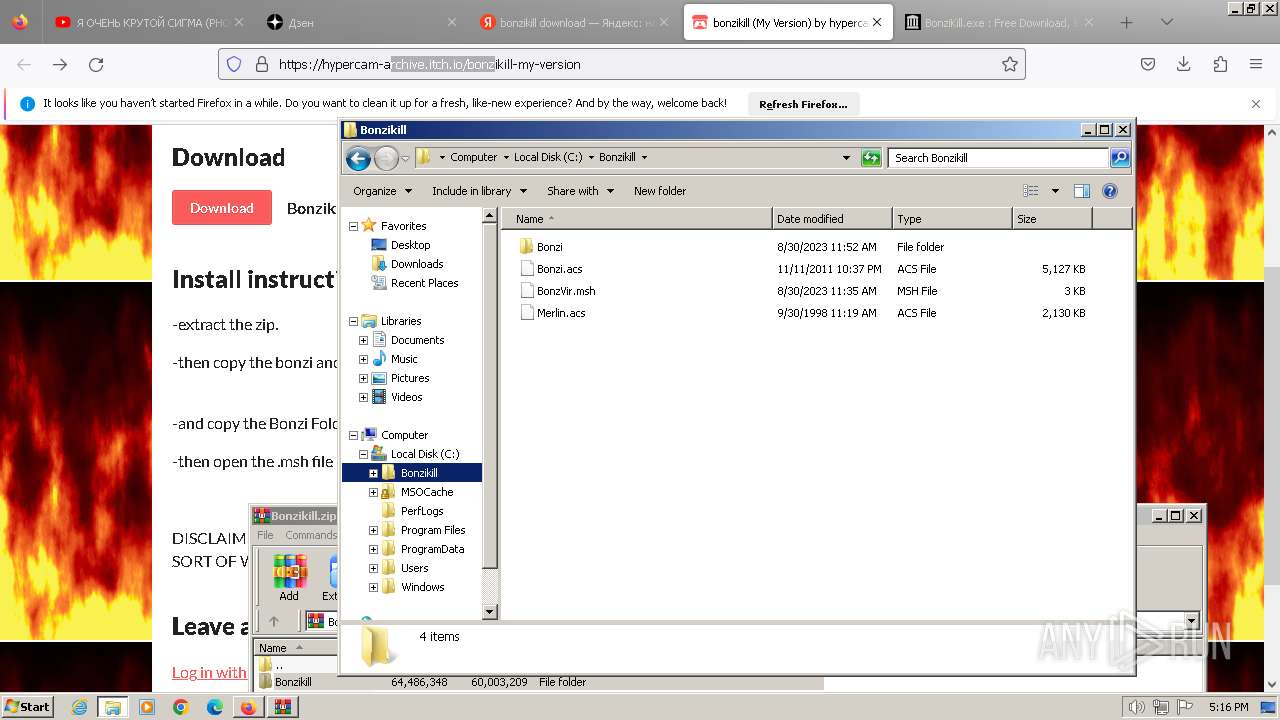Follow the Log in with link
The width and height of the screenshot is (1280, 720).
click(209, 673)
